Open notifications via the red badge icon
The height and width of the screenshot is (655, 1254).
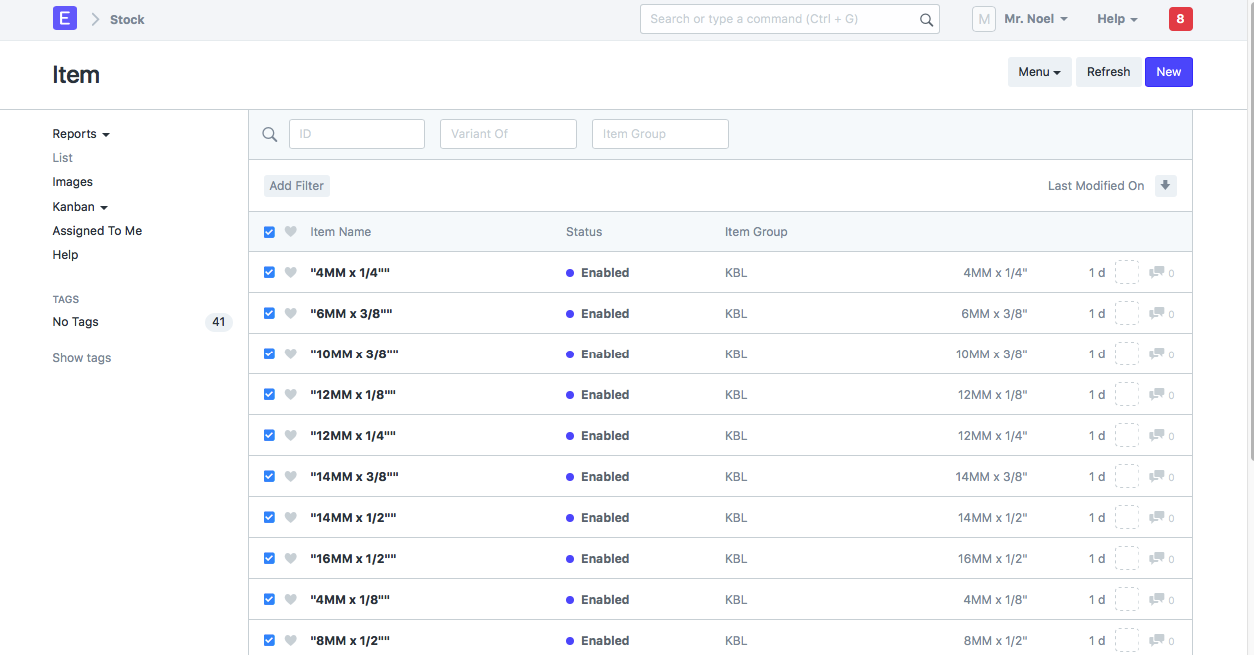1180,18
